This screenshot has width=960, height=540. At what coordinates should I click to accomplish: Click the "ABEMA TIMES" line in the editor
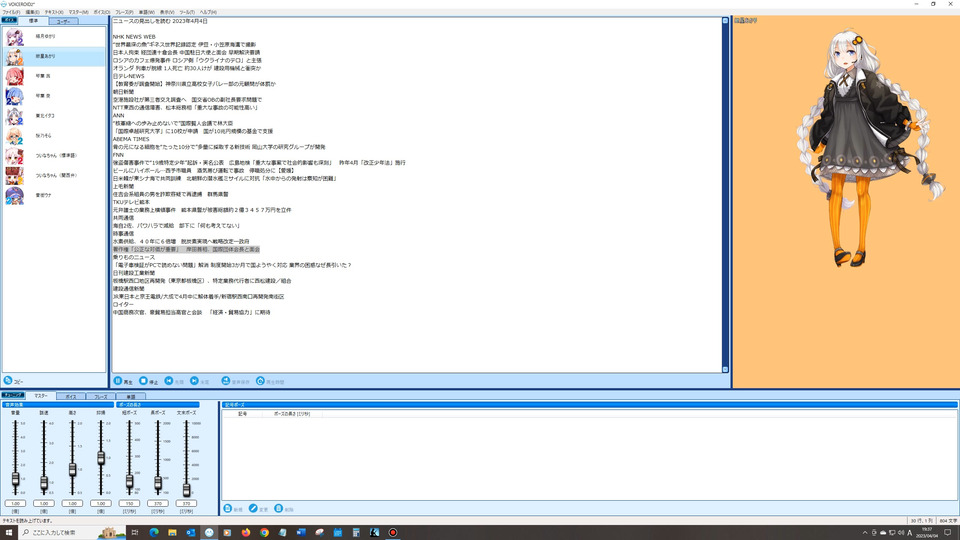pyautogui.click(x=131, y=139)
